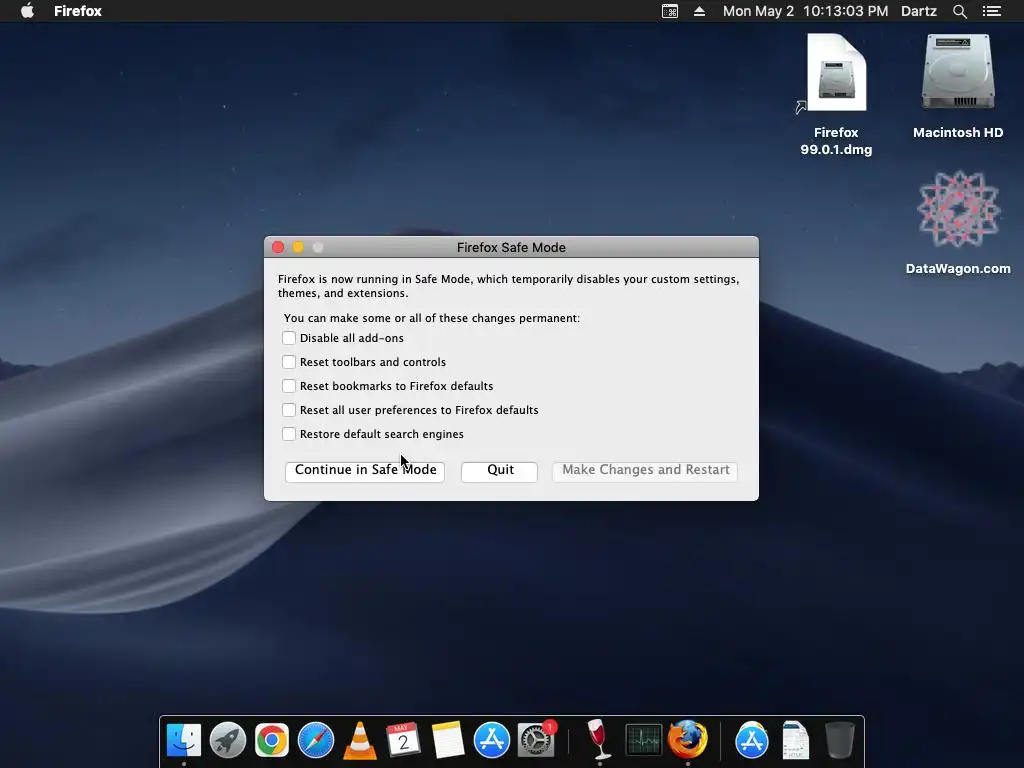Tick Reset bookmarks to Firefox defaults
1024x768 pixels.
pos(289,386)
